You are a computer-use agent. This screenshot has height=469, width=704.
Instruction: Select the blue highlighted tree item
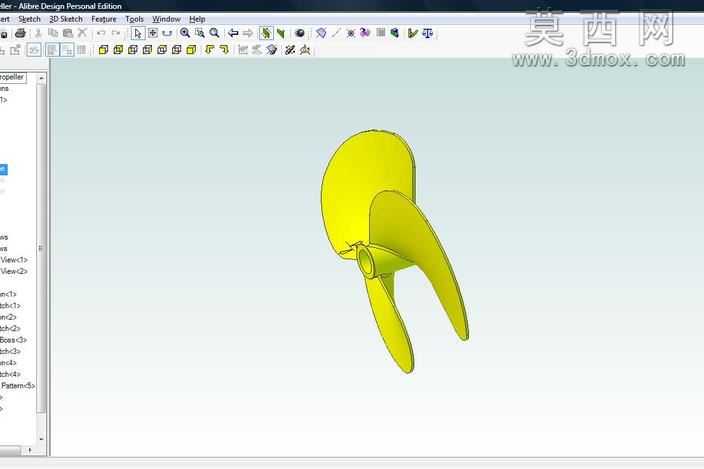pyautogui.click(x=4, y=170)
